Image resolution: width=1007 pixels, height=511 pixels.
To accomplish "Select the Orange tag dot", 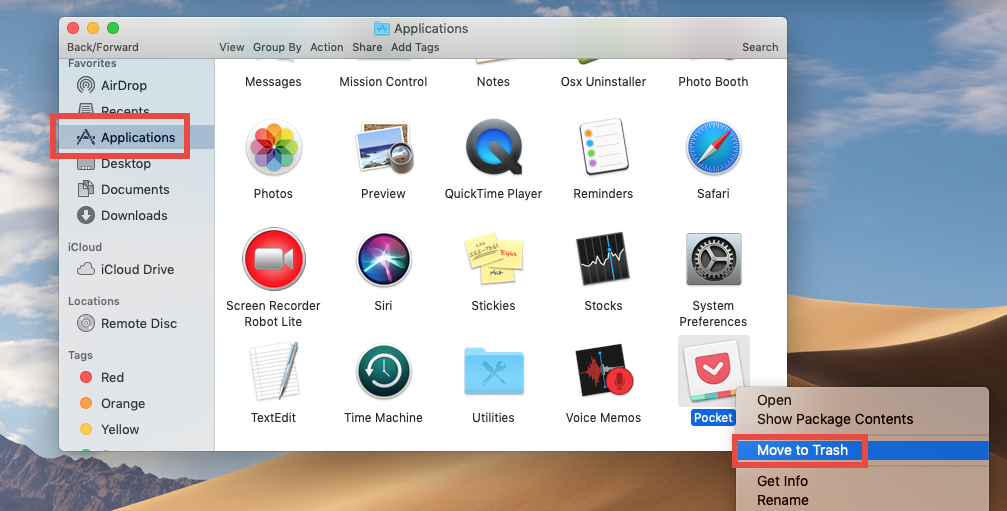I will pyautogui.click(x=85, y=403).
